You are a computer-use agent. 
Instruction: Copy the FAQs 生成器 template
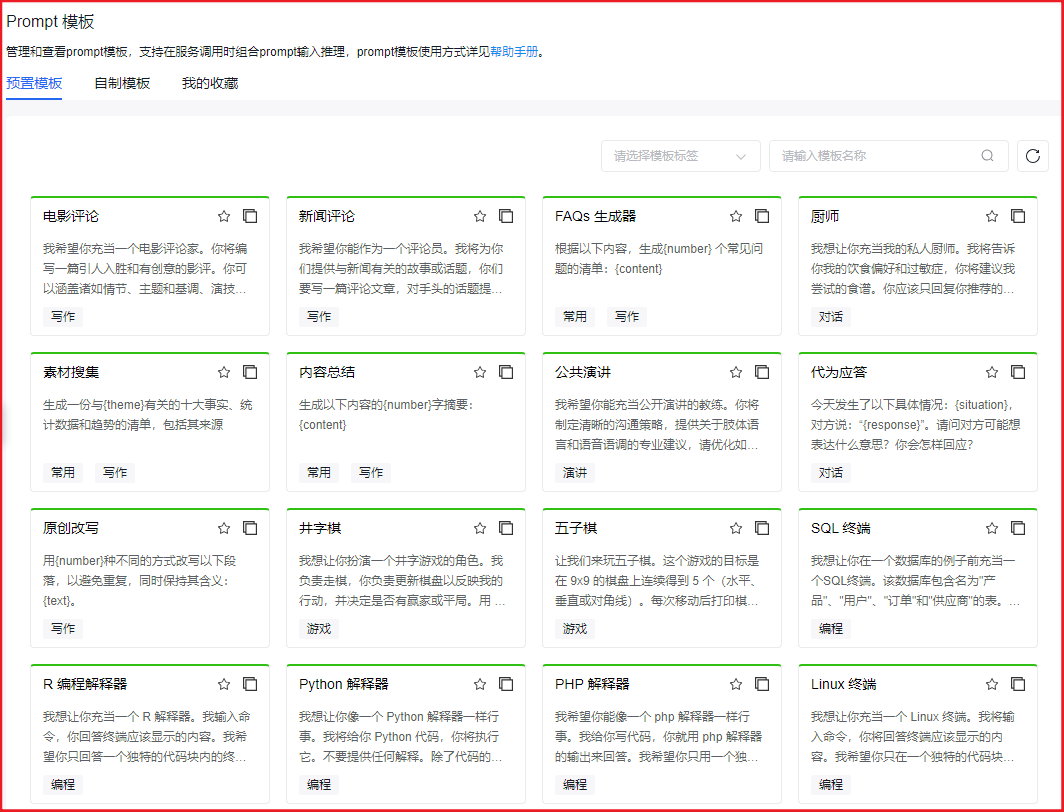pyautogui.click(x=762, y=216)
